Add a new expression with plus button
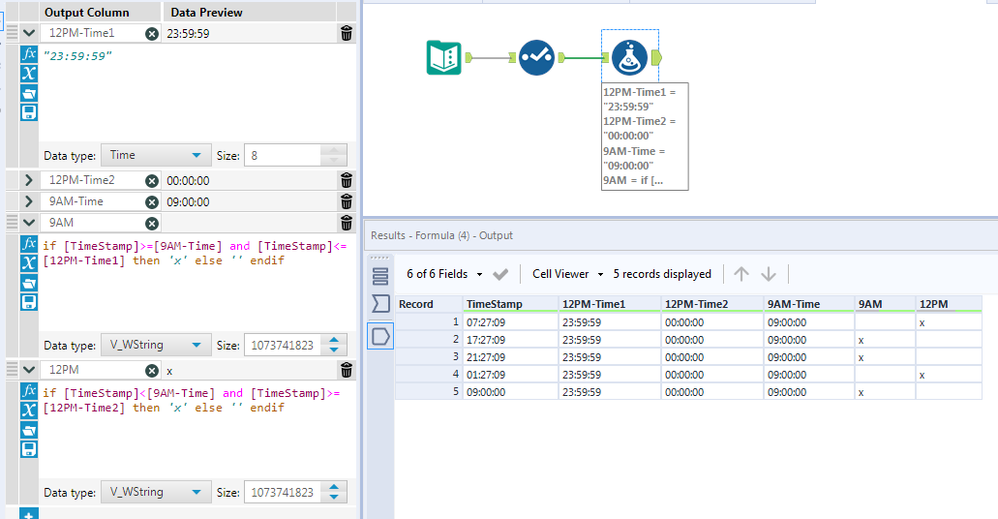 (x=29, y=514)
